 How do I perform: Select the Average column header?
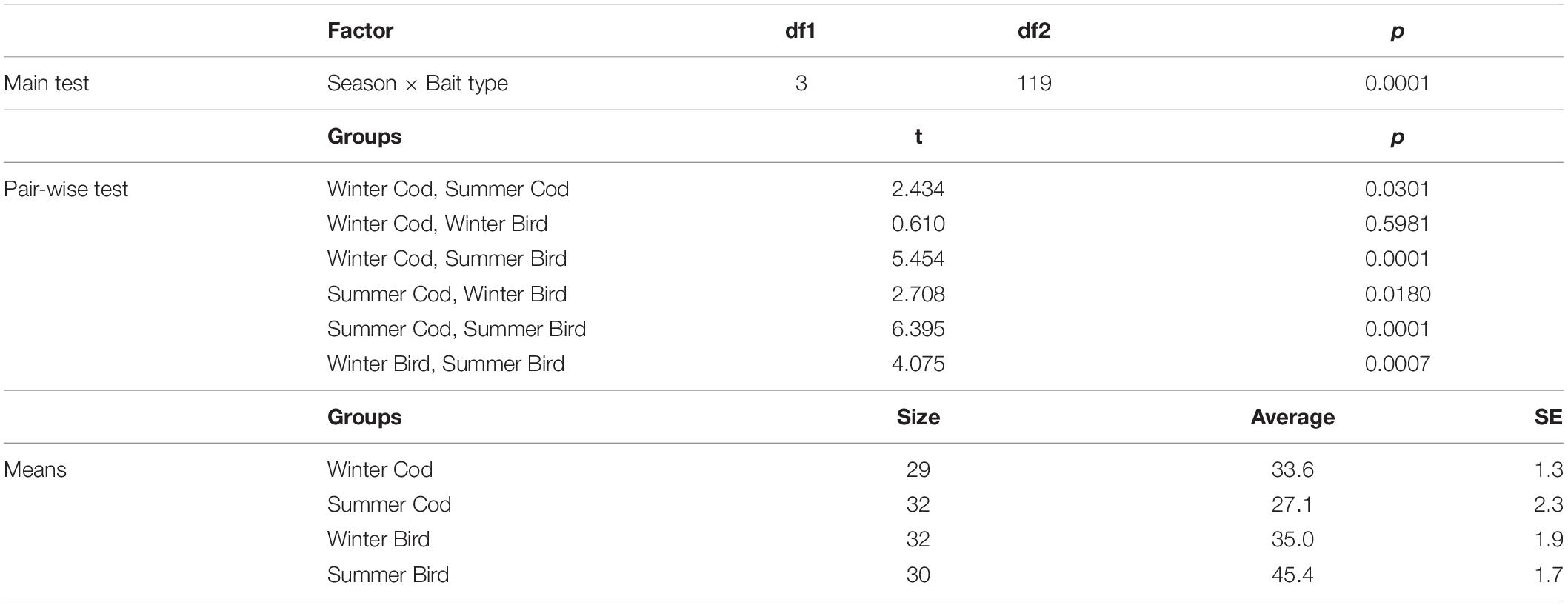pyautogui.click(x=1292, y=417)
